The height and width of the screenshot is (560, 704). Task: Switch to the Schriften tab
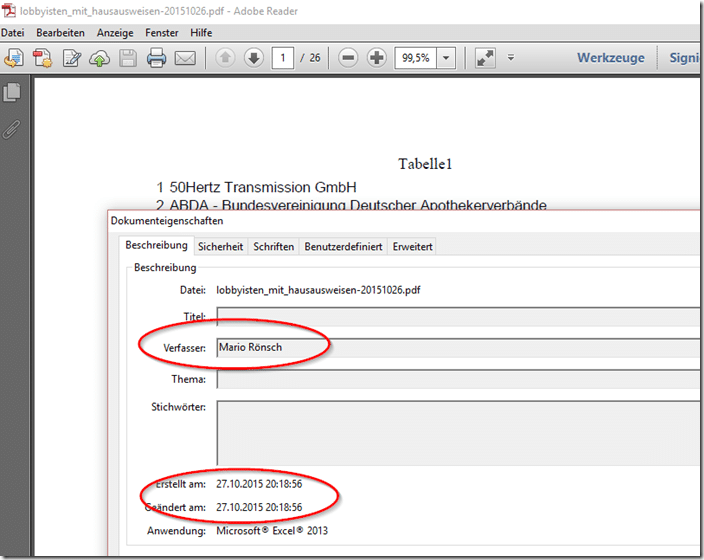(273, 247)
